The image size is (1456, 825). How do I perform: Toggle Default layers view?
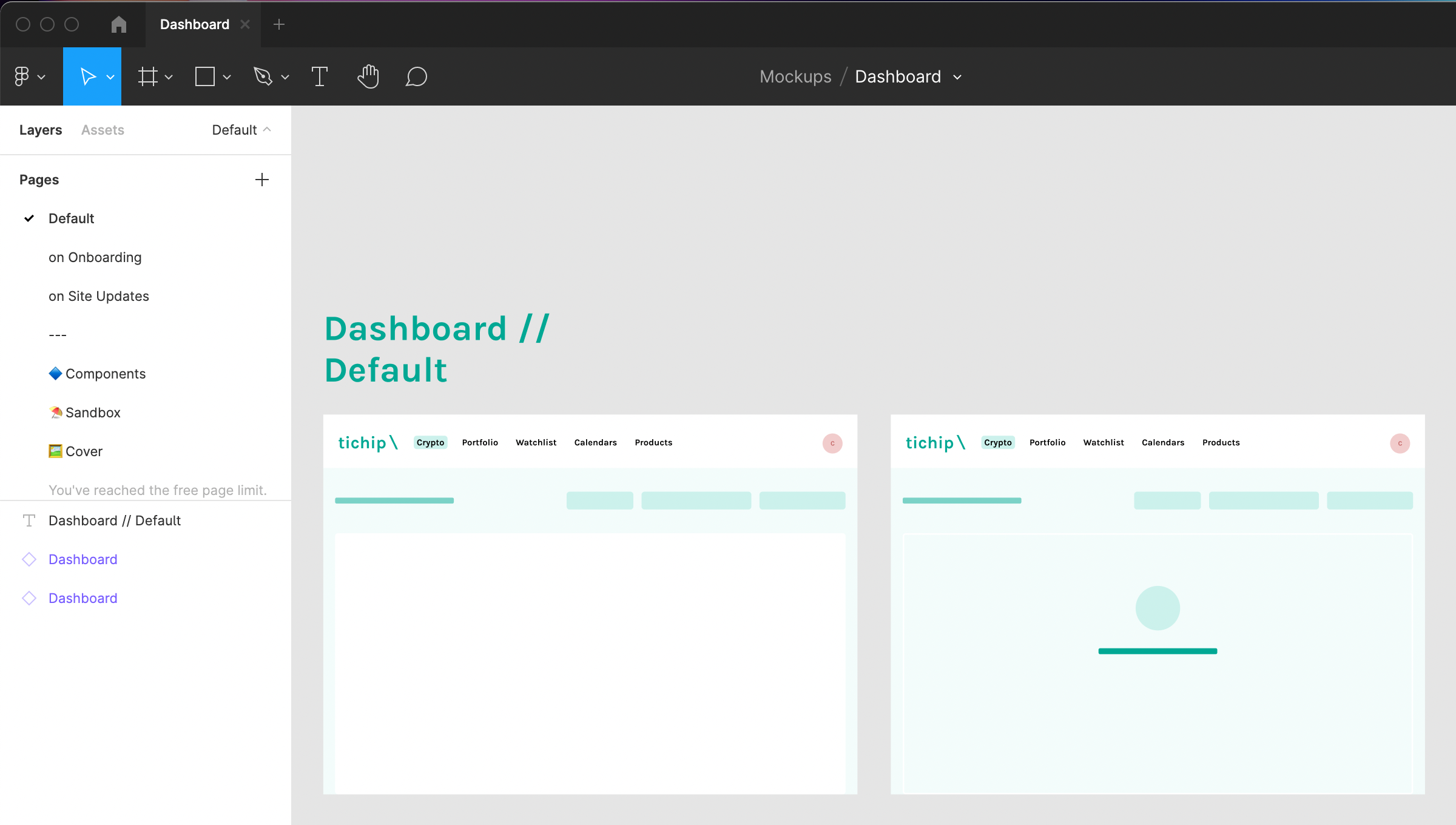click(244, 129)
